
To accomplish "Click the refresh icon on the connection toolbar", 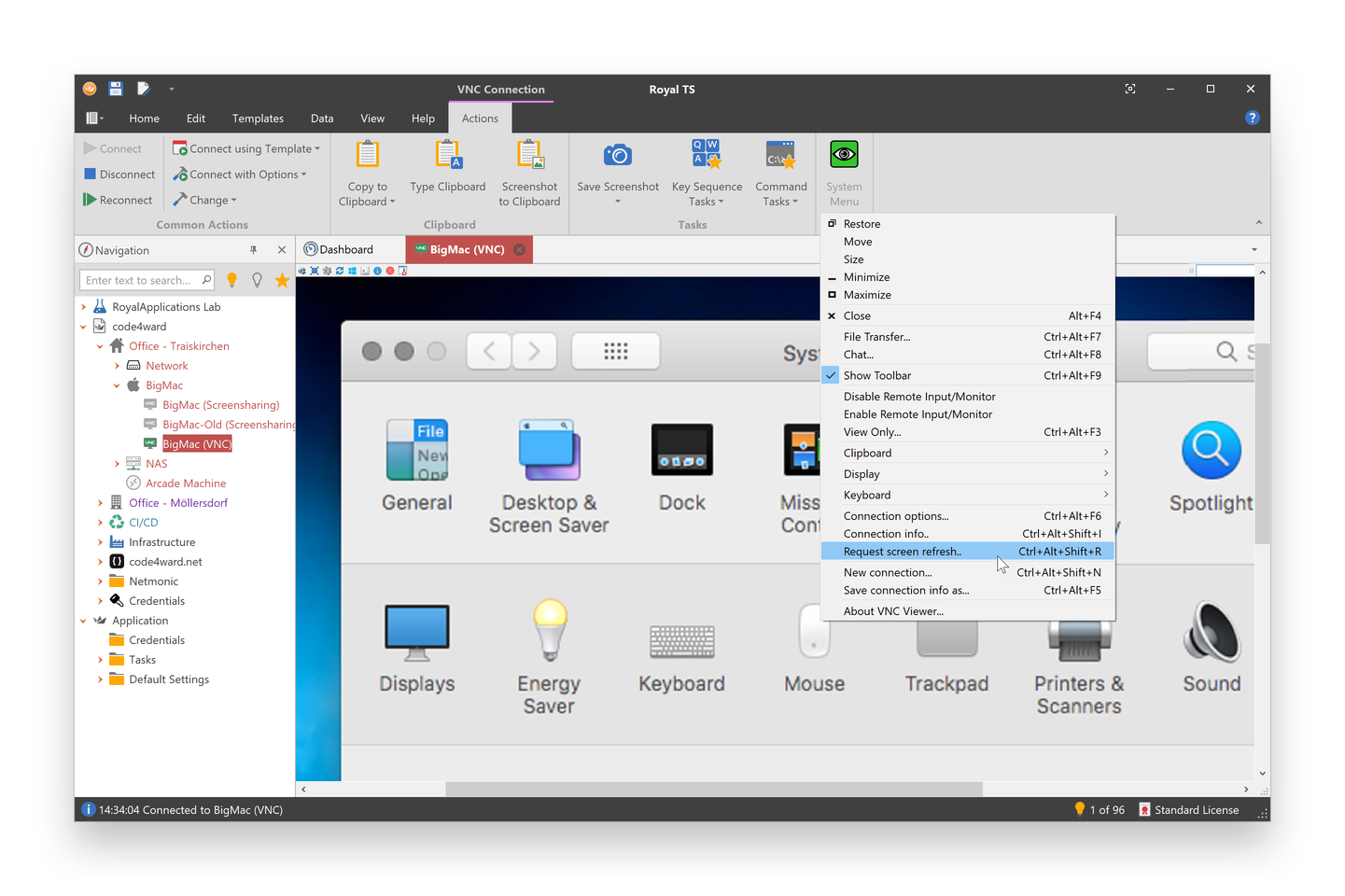I will (x=339, y=270).
